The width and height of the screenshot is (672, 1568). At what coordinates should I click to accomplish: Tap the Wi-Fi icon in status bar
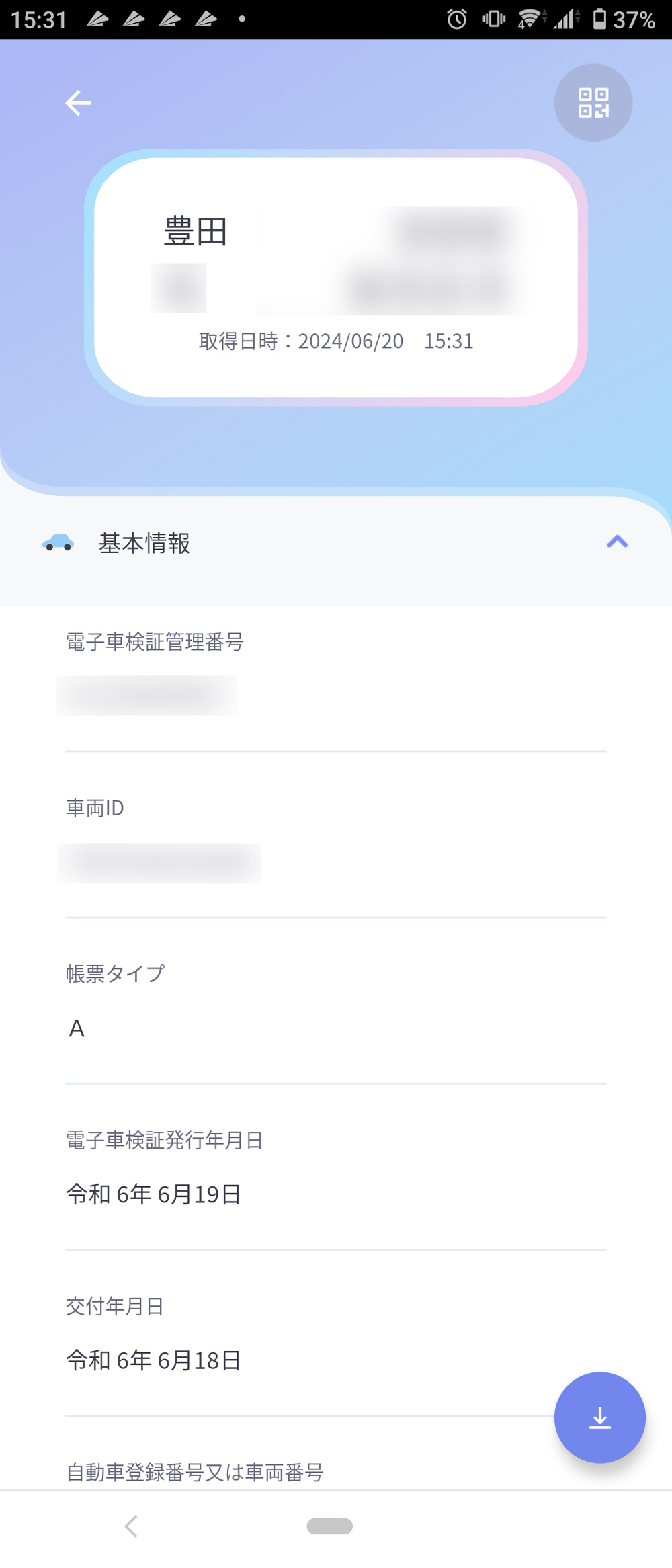(530, 19)
